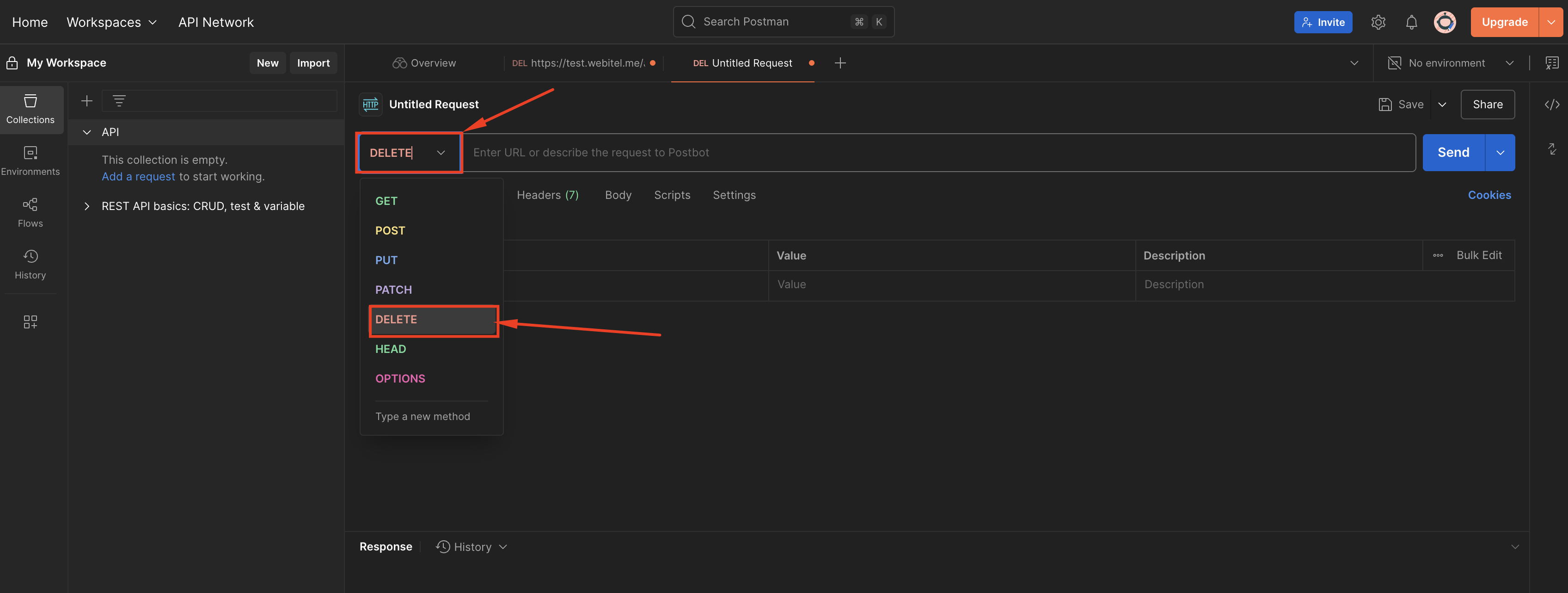Focus the request URL input field
The image size is (1568, 593).
click(x=938, y=153)
